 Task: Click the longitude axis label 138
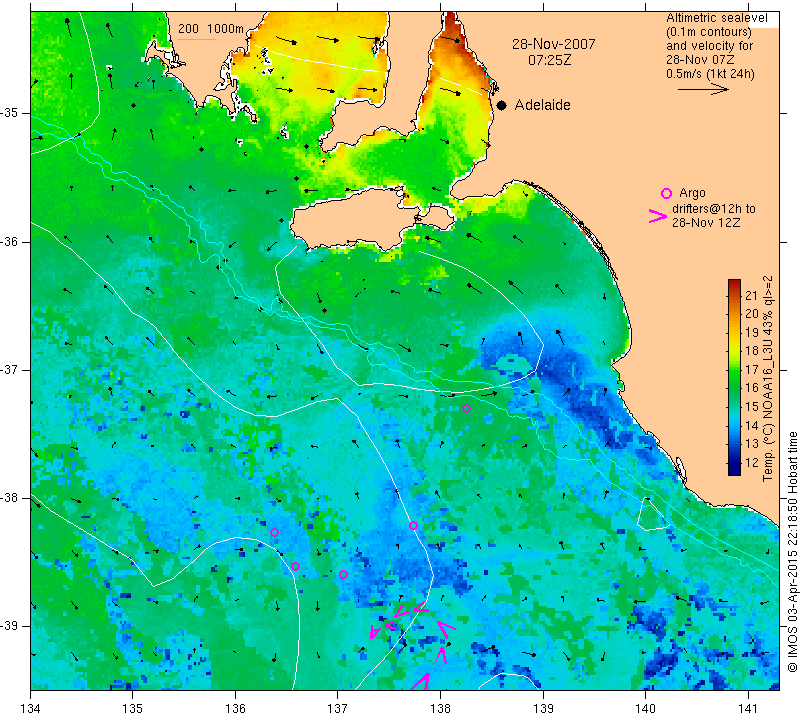point(440,708)
